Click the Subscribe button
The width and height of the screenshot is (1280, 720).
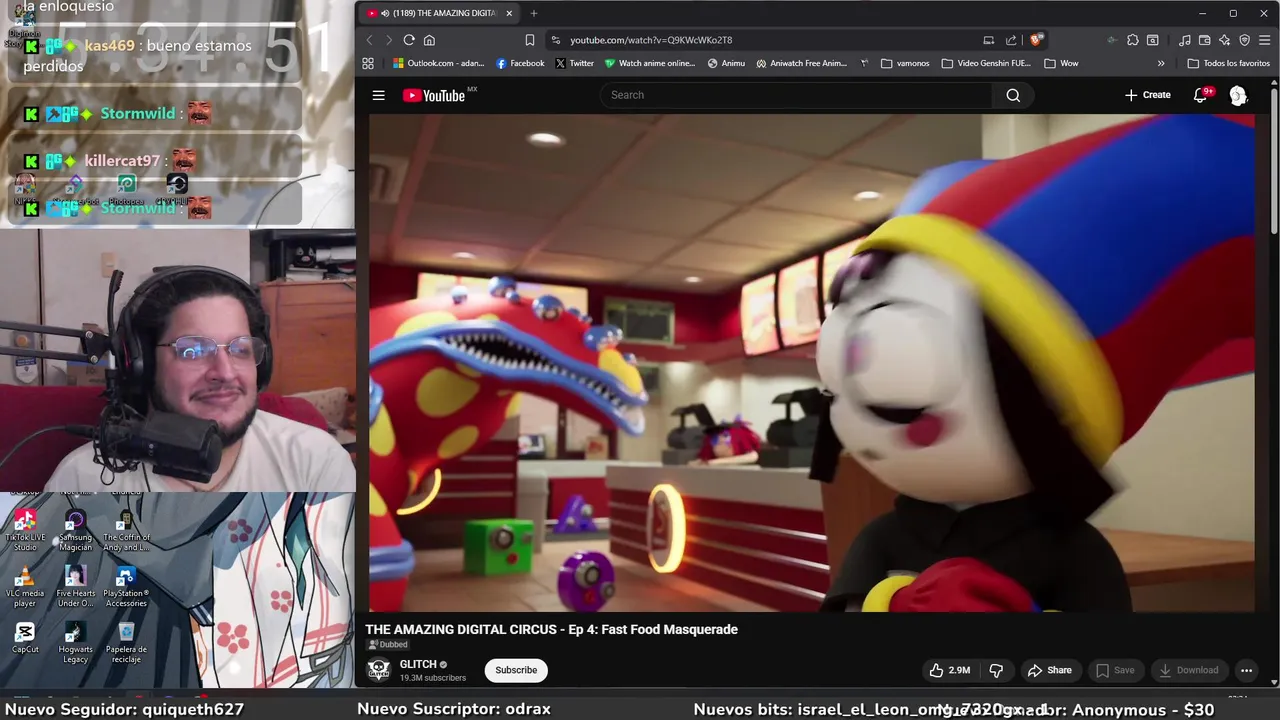(516, 670)
